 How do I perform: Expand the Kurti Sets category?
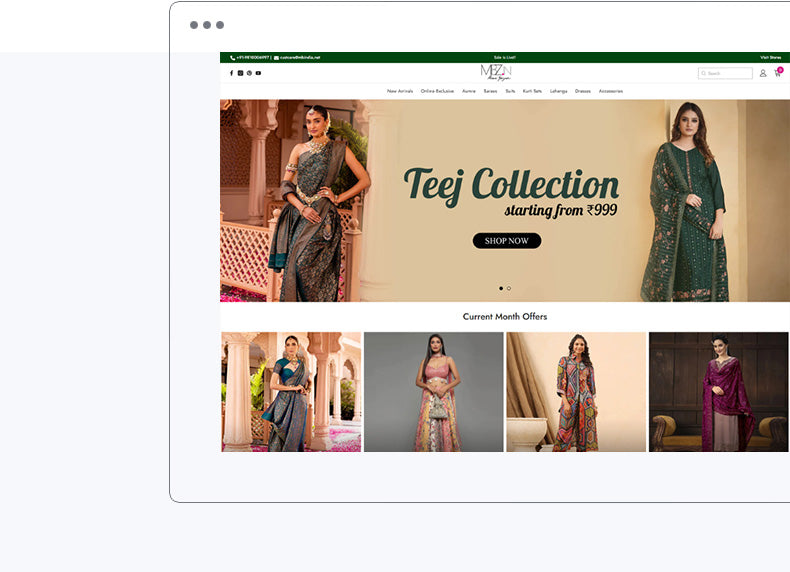point(532,91)
